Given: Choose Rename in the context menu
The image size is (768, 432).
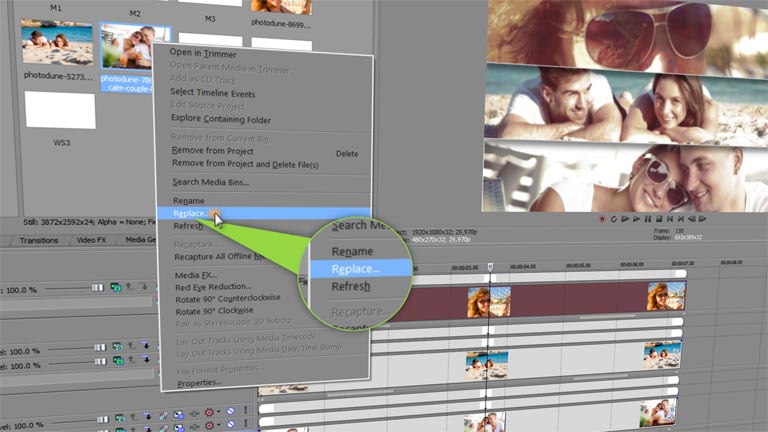Looking at the screenshot, I should point(189,201).
